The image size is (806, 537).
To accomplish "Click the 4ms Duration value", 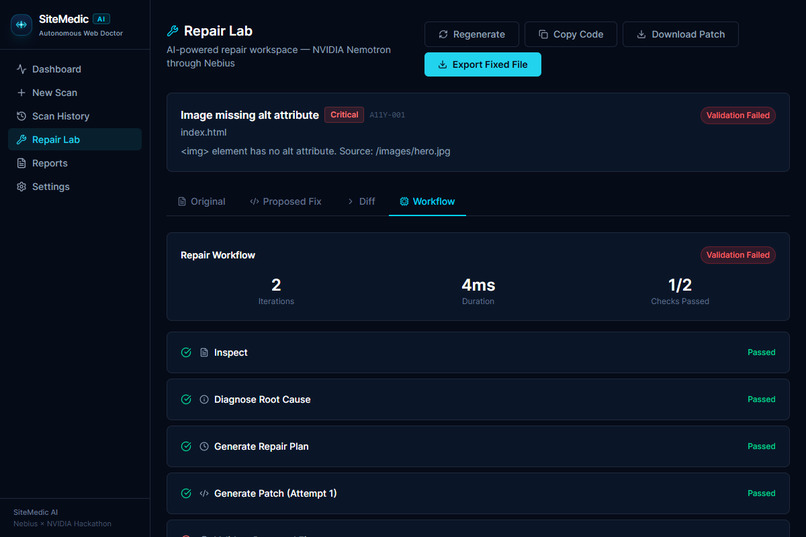I will 478,285.
